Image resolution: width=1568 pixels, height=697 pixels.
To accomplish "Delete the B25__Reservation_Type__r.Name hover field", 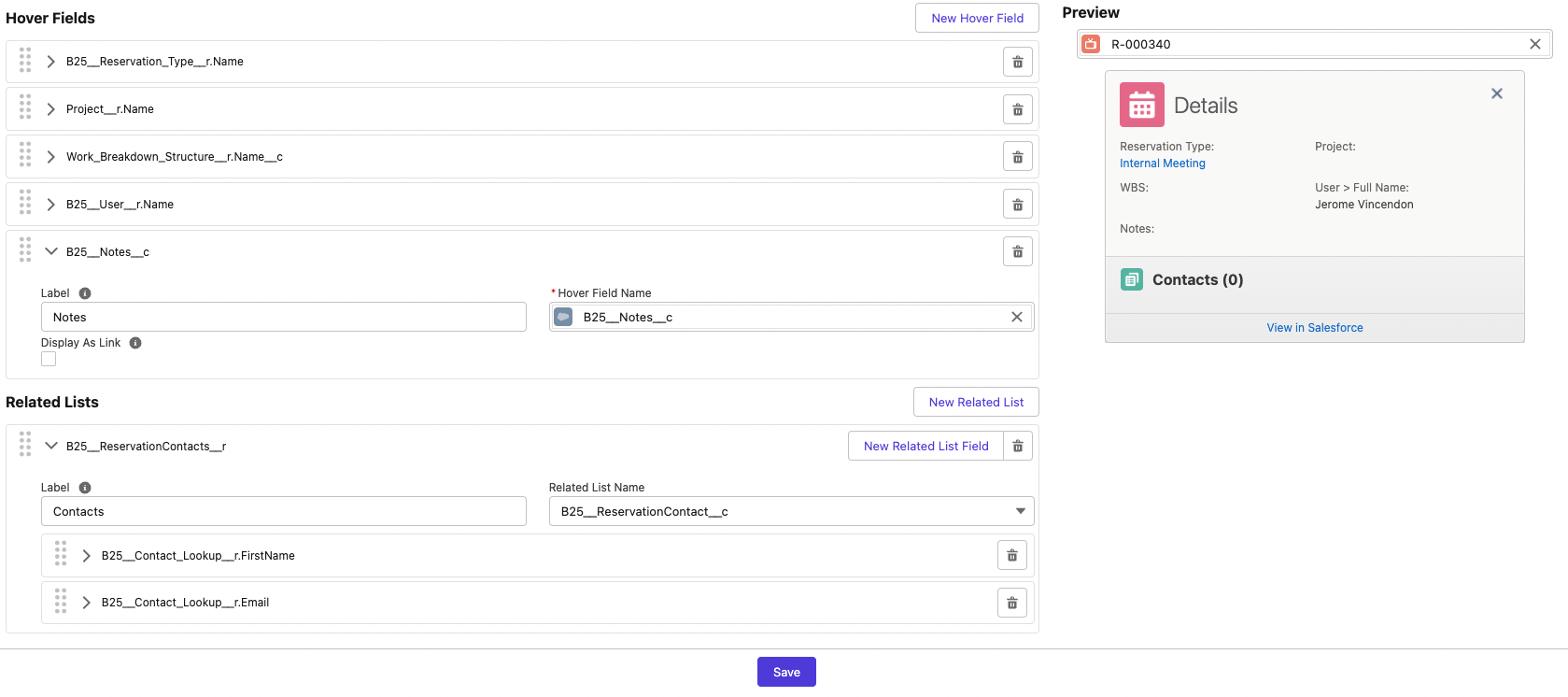I will tap(1017, 63).
